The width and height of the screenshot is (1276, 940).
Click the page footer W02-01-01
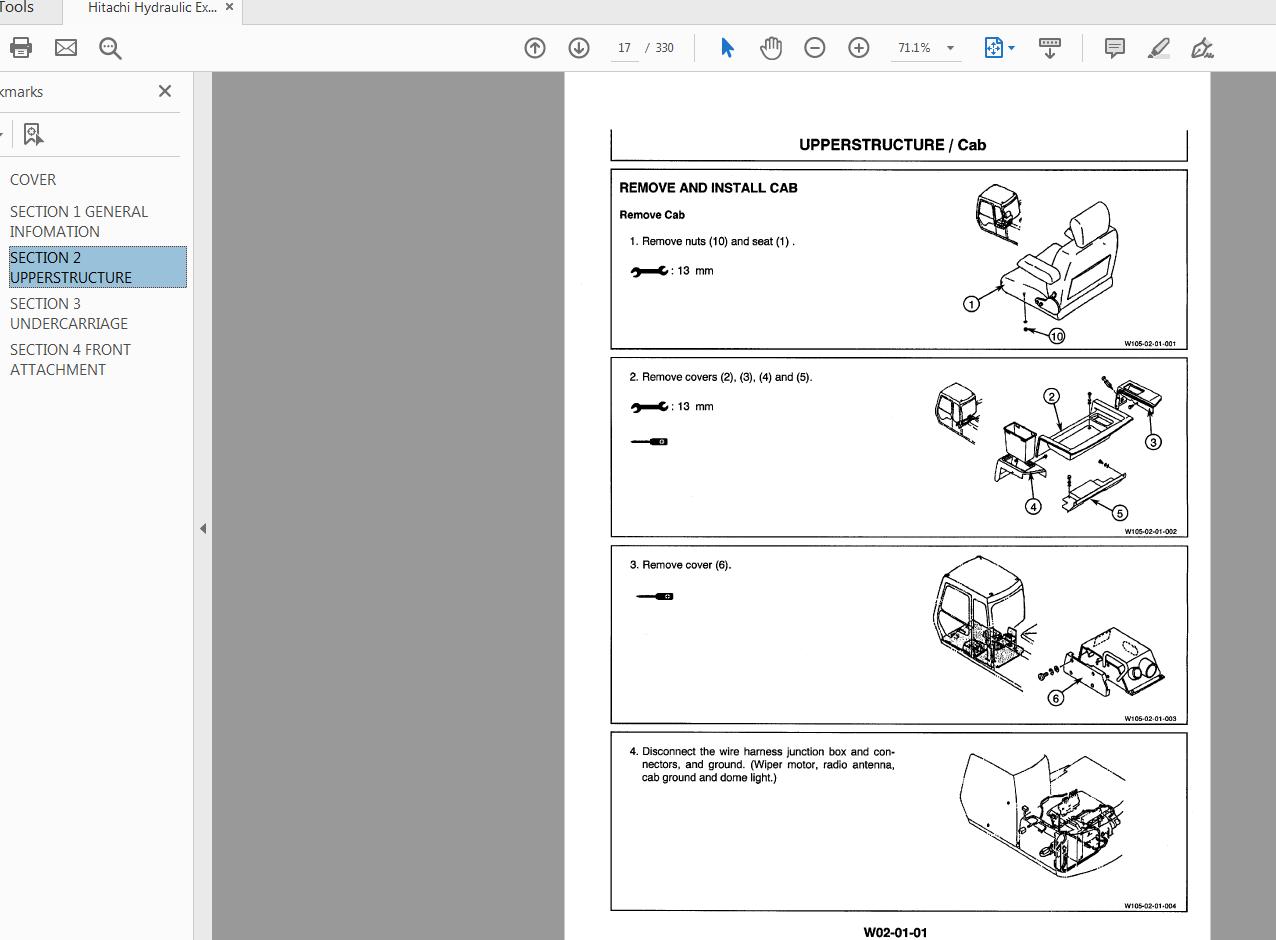click(895, 932)
